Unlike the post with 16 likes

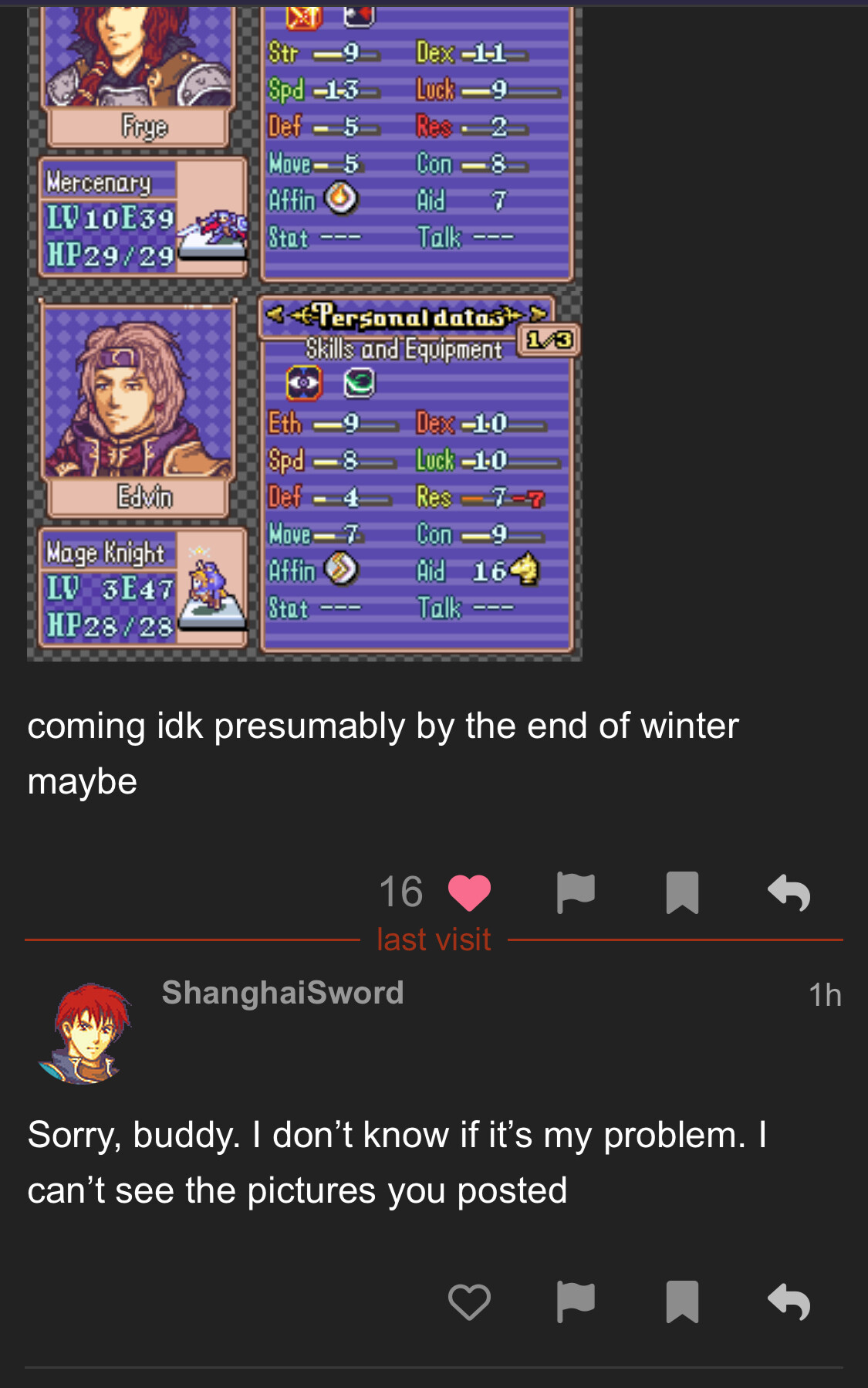pos(469,892)
